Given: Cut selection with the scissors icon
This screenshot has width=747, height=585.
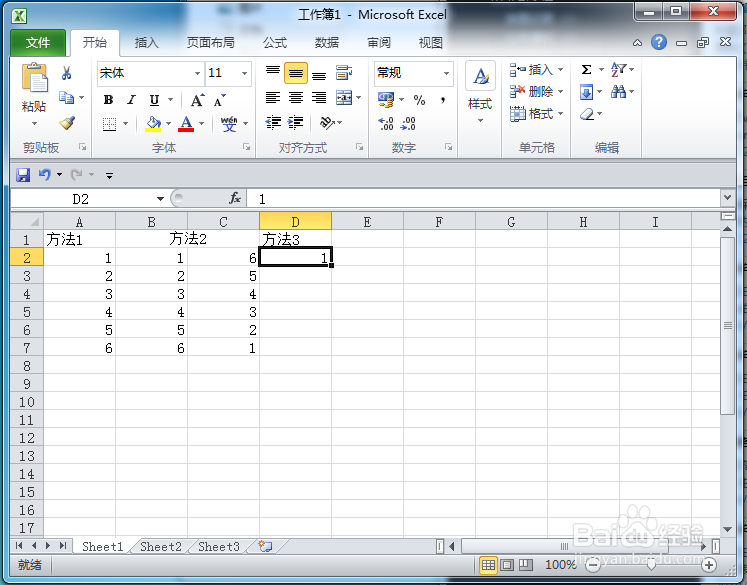Looking at the screenshot, I should (x=67, y=73).
